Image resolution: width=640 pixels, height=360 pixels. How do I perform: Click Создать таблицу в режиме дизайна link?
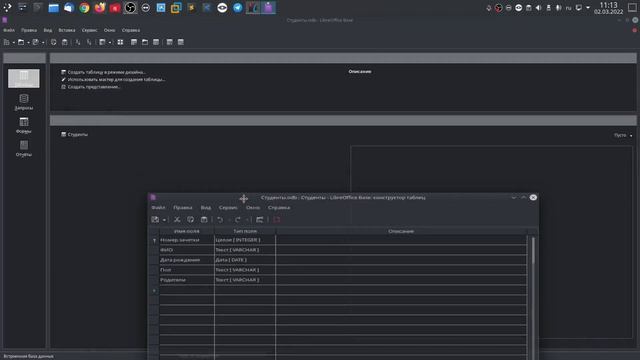pyautogui.click(x=106, y=72)
